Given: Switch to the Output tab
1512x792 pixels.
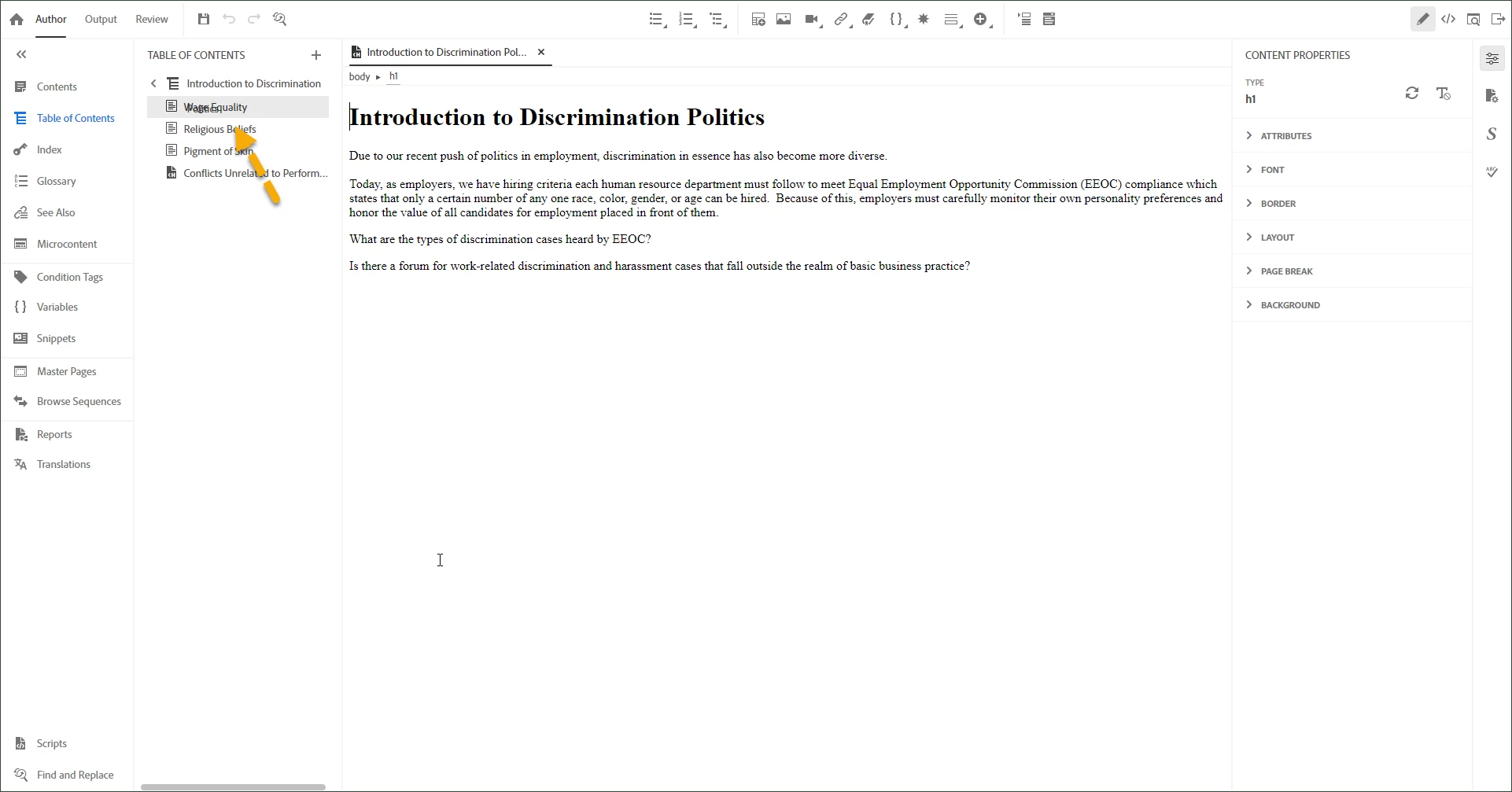Looking at the screenshot, I should pyautogui.click(x=101, y=19).
